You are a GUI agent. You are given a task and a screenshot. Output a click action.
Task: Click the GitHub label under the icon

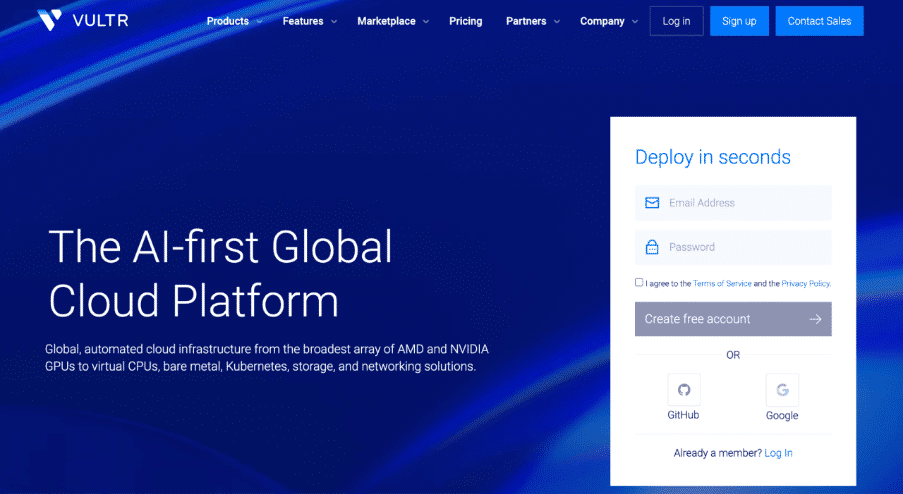tap(684, 415)
